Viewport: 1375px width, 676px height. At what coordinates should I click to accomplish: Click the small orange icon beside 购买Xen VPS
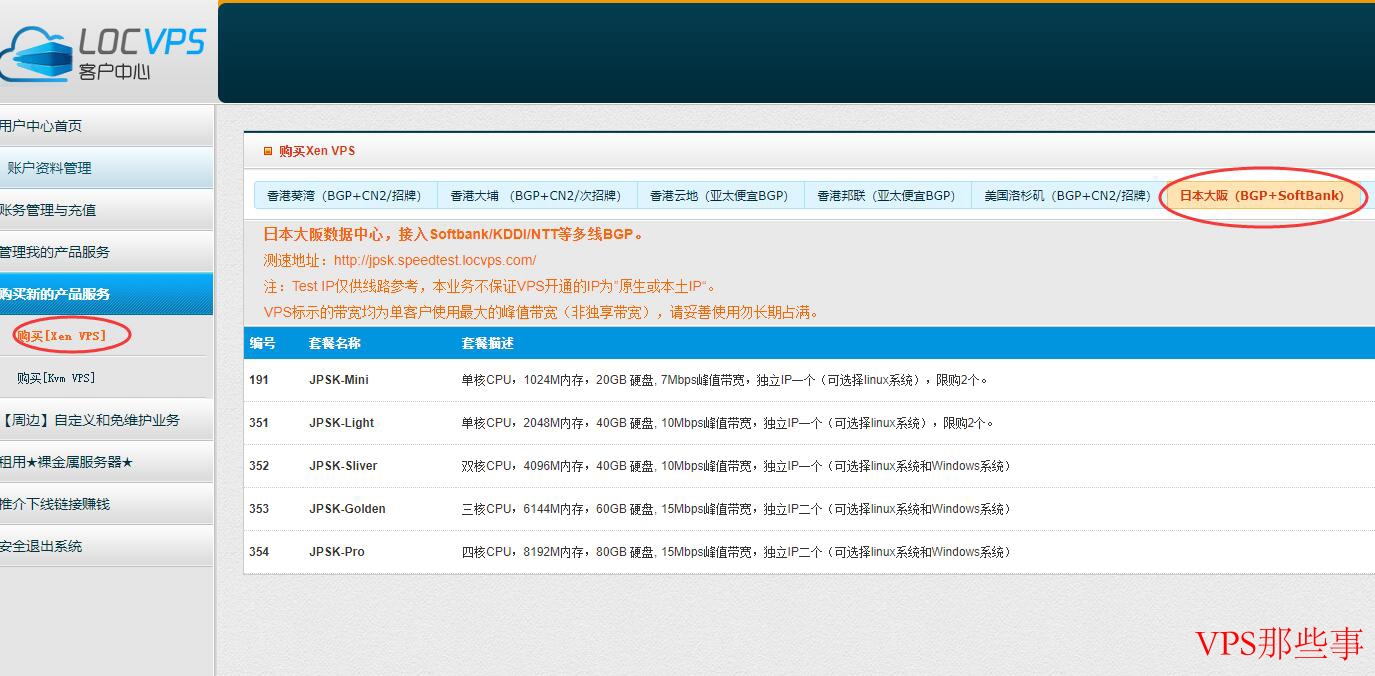click(267, 151)
